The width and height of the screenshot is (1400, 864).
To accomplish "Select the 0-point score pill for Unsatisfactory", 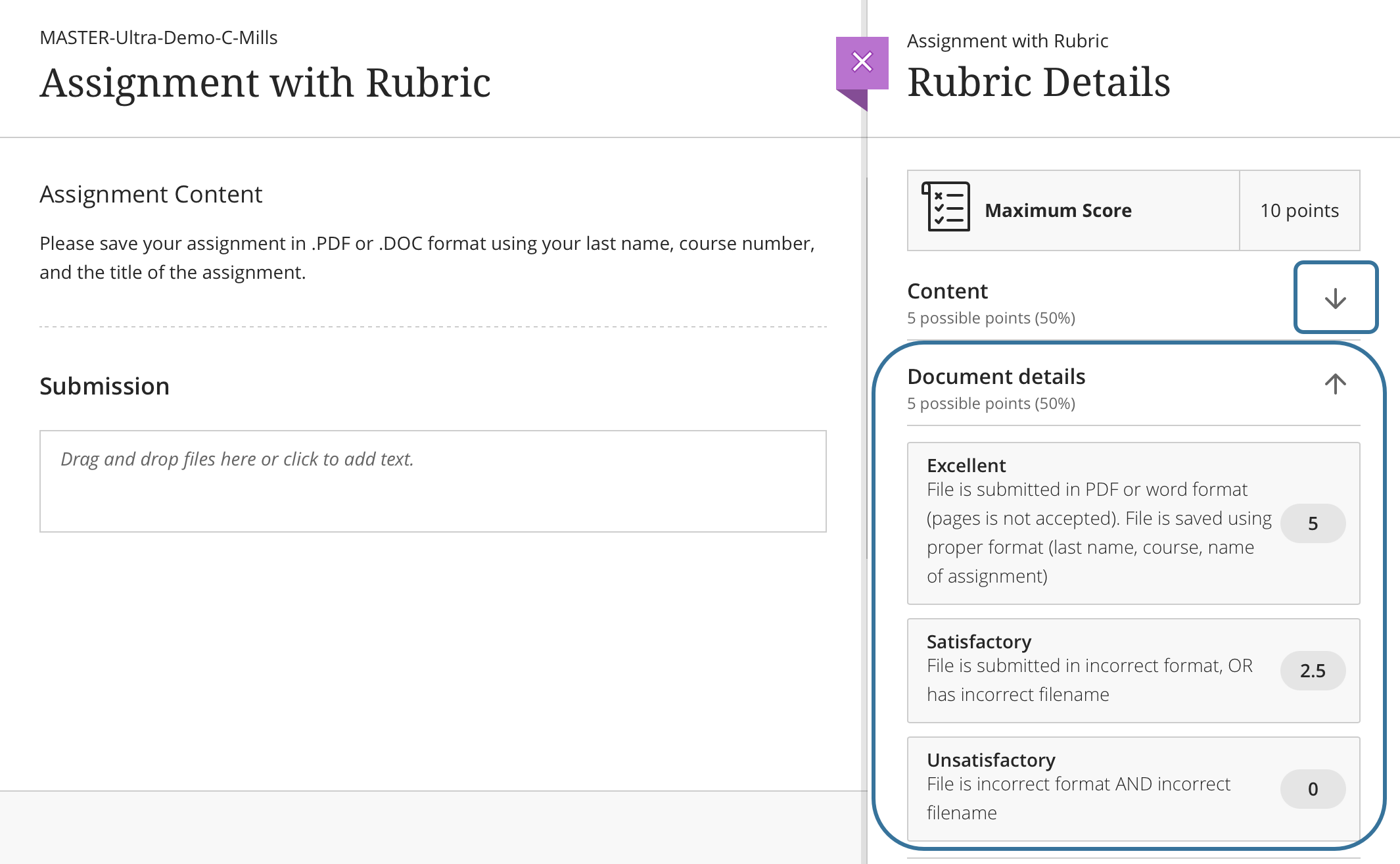I will (x=1312, y=789).
